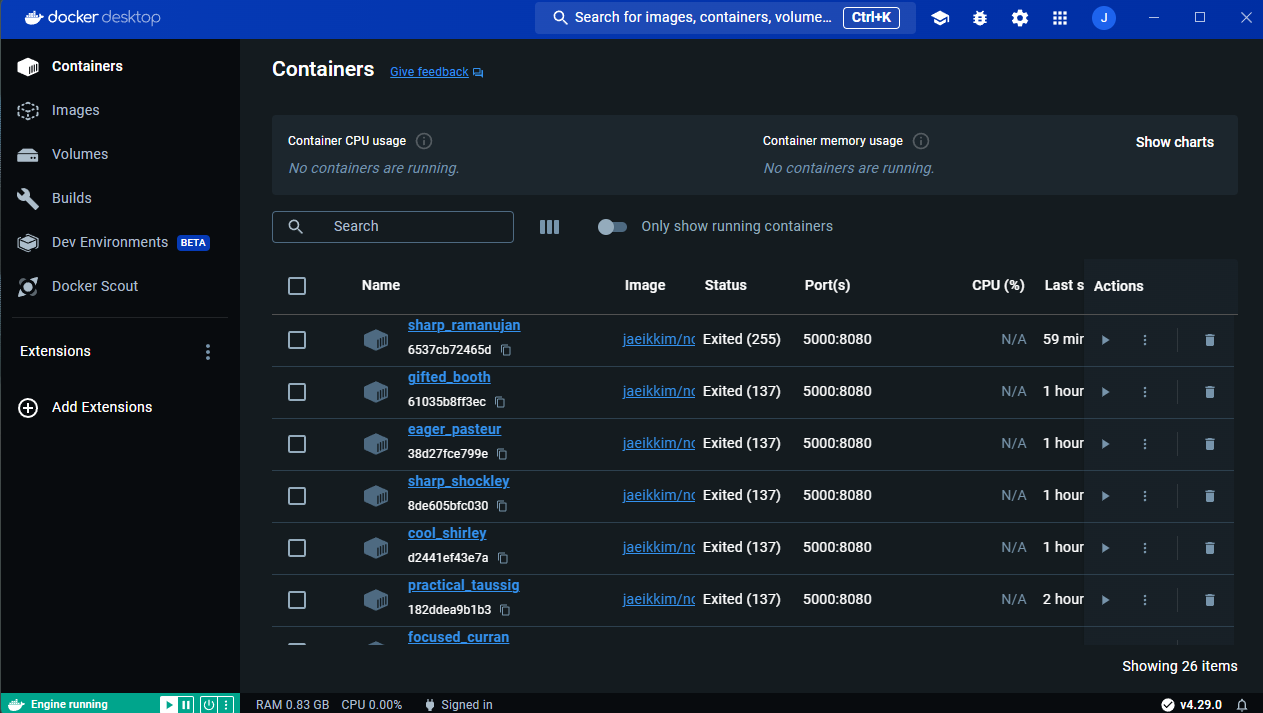Copy container ID 6537cb72465d
Viewport: 1263px width, 713px height.
click(506, 350)
